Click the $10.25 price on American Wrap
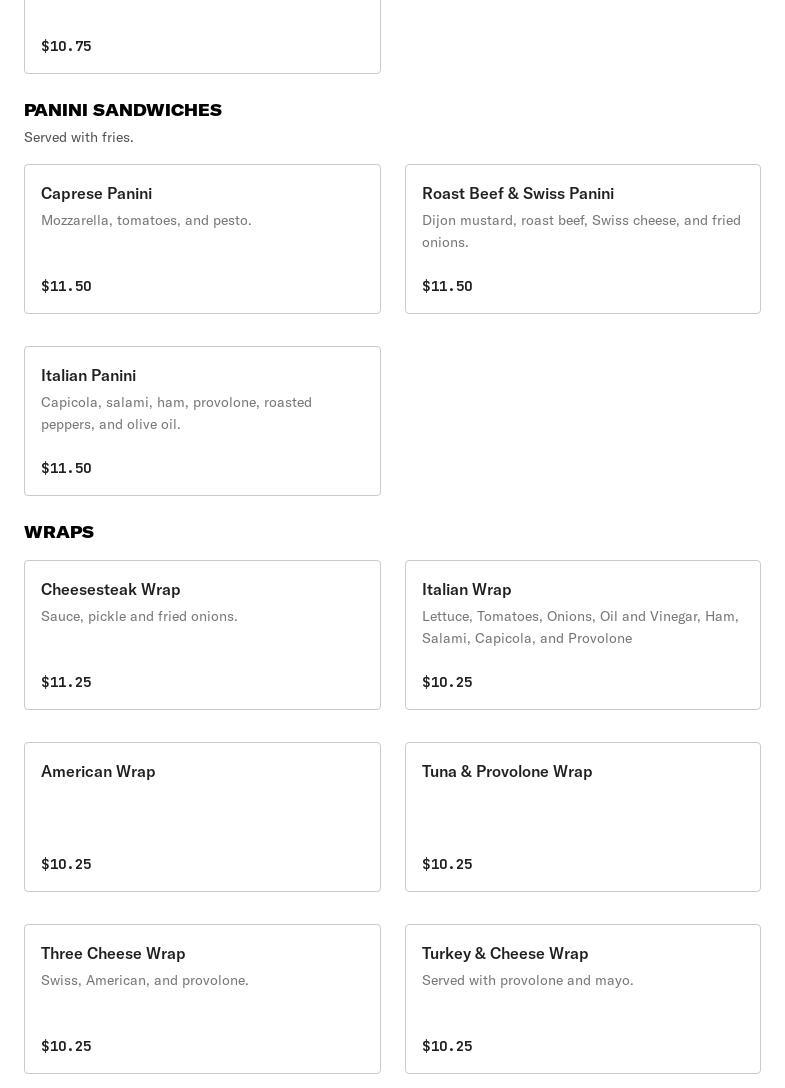Screen dimensions: 785x1088 66,864
